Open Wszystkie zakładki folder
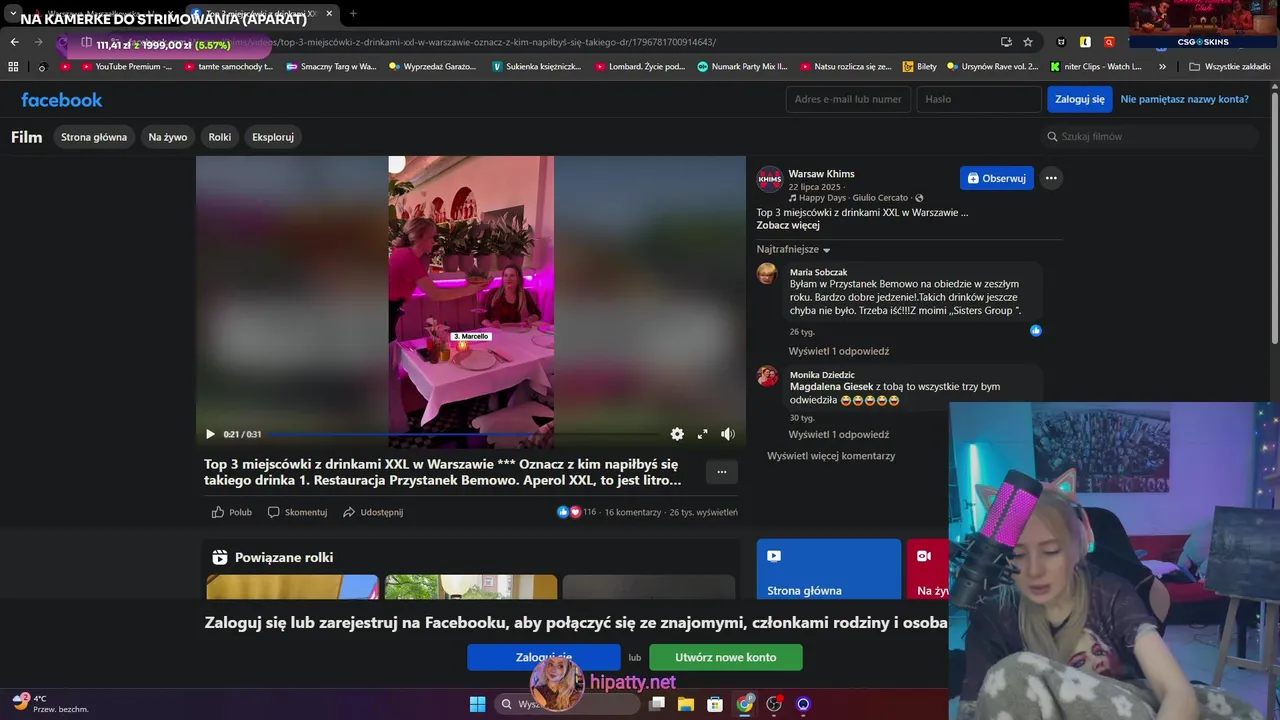The height and width of the screenshot is (720, 1280). 1229,67
